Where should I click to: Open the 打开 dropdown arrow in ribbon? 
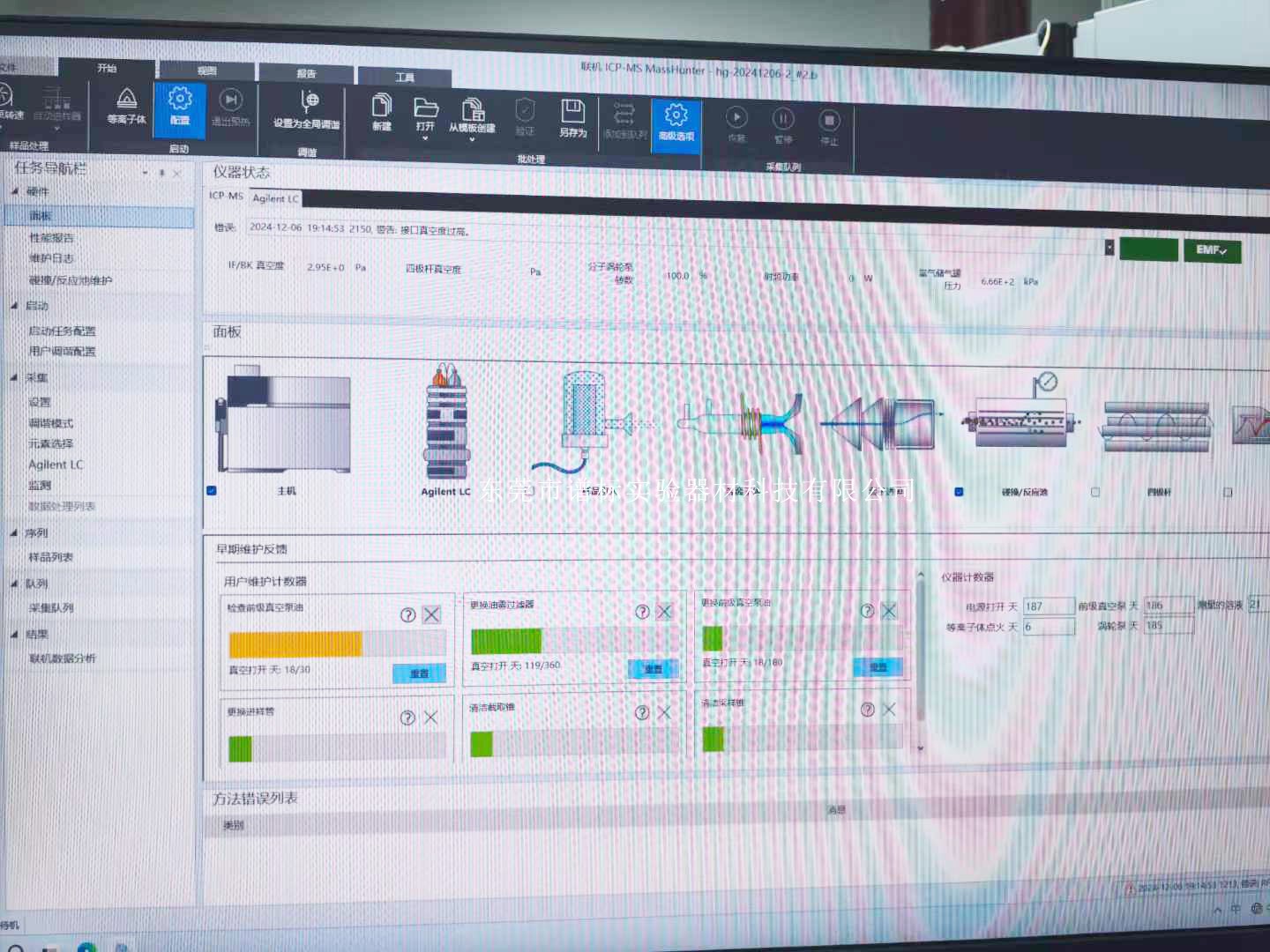[425, 138]
